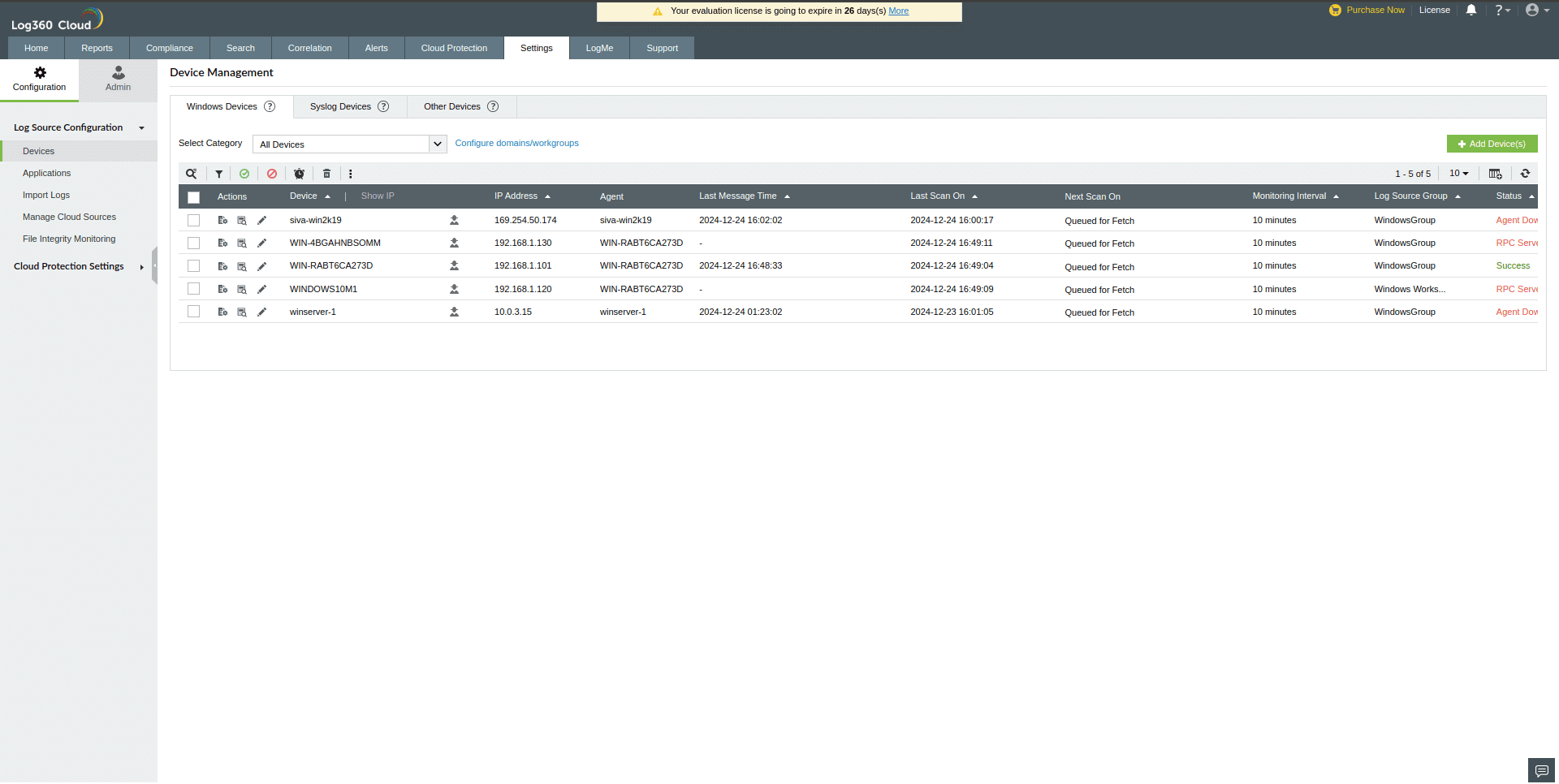
Task: Open advanced search in device table toolbar
Action: [x=192, y=174]
